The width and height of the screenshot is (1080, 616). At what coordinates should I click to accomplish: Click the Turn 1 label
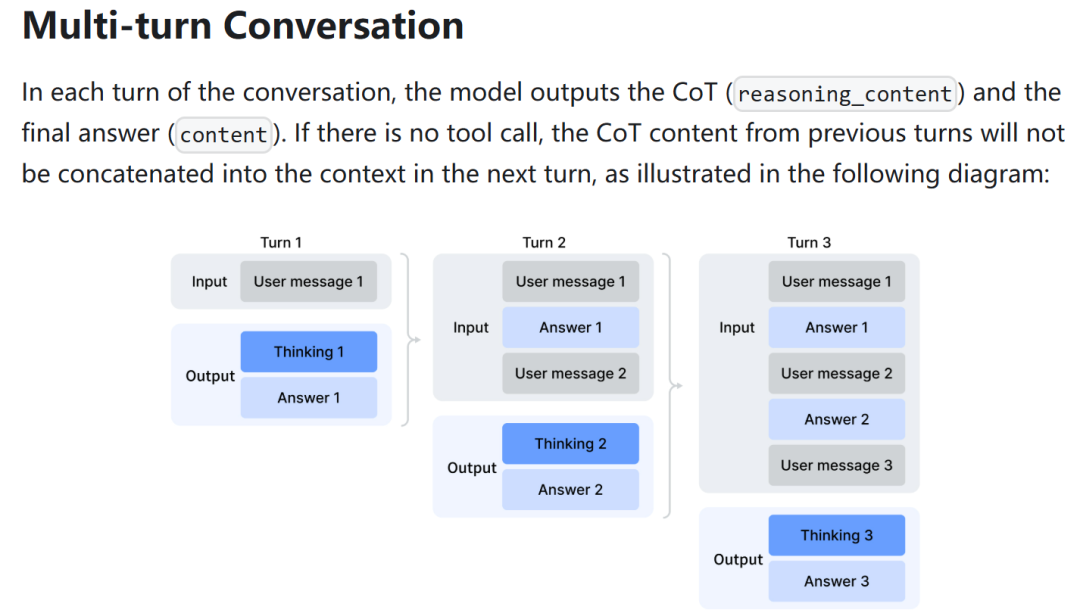coord(281,243)
